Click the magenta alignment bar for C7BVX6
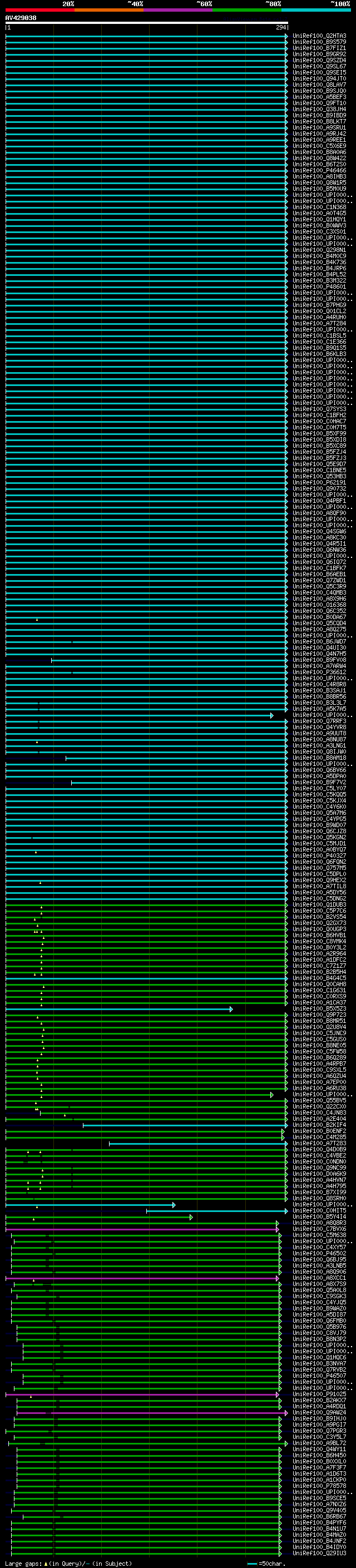Image resolution: width=356 pixels, height=1568 pixels. pos(142,1229)
